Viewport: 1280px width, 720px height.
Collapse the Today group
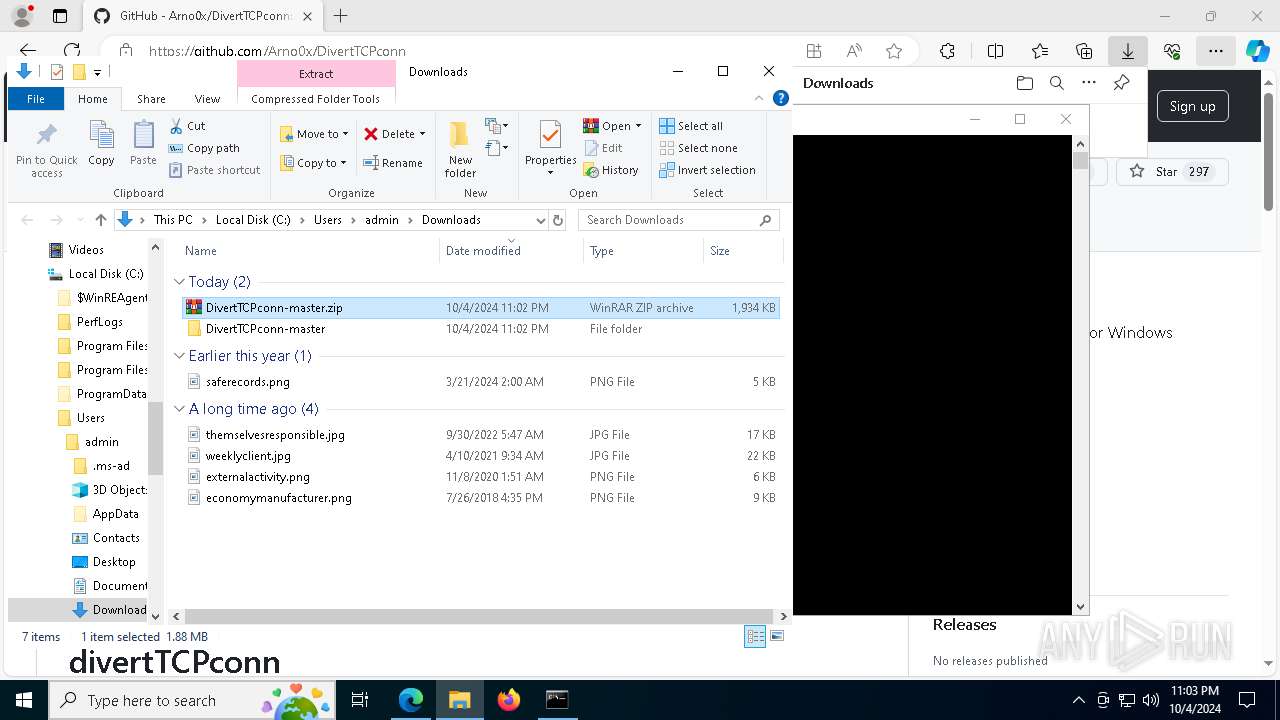click(x=180, y=282)
